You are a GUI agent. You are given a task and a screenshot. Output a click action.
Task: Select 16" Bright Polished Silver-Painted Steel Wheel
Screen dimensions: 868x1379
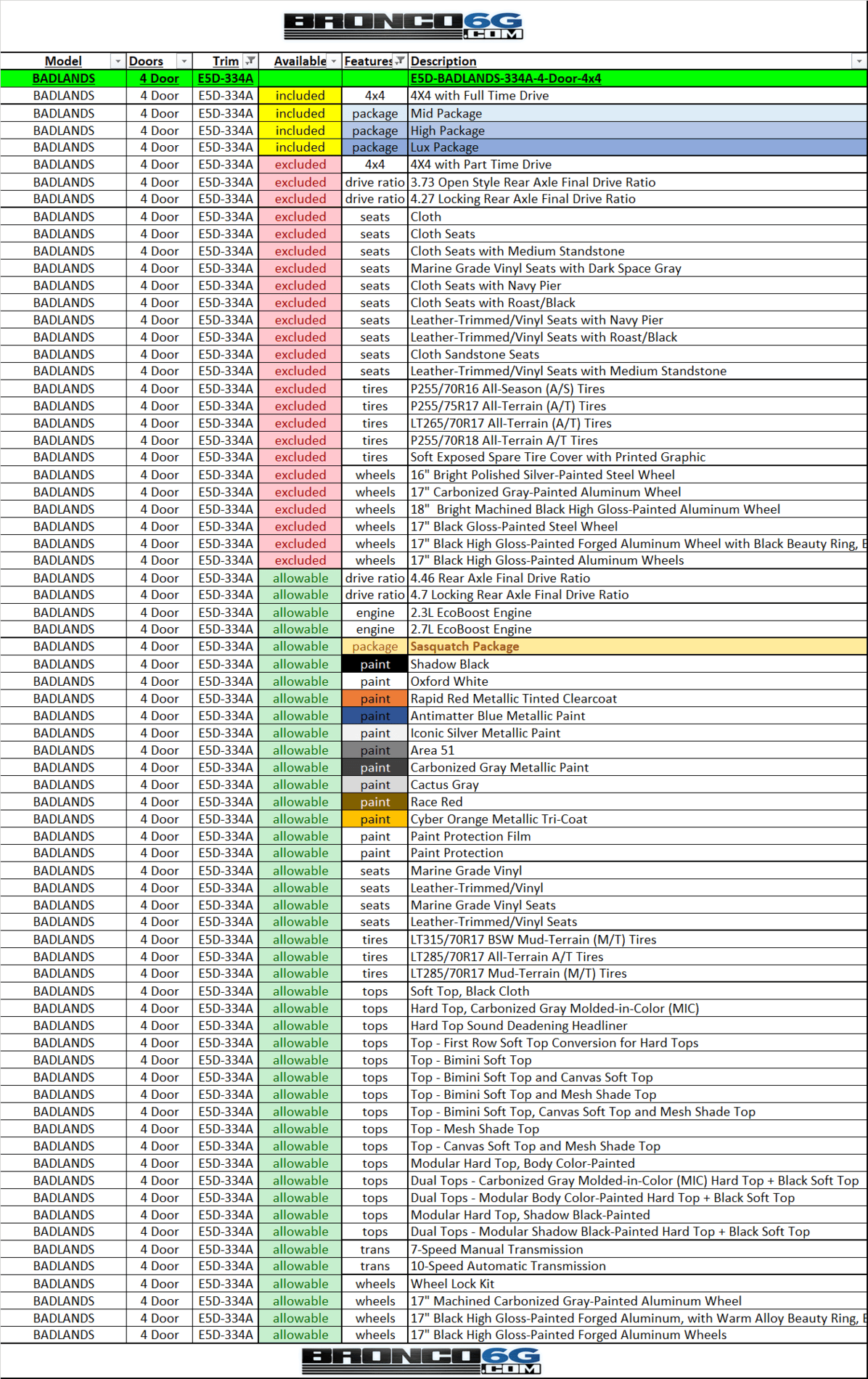pos(638,475)
